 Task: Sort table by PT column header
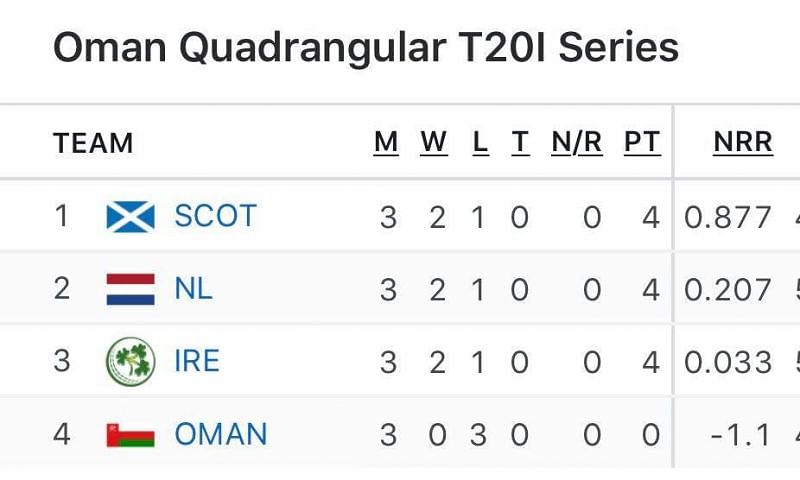tap(642, 142)
